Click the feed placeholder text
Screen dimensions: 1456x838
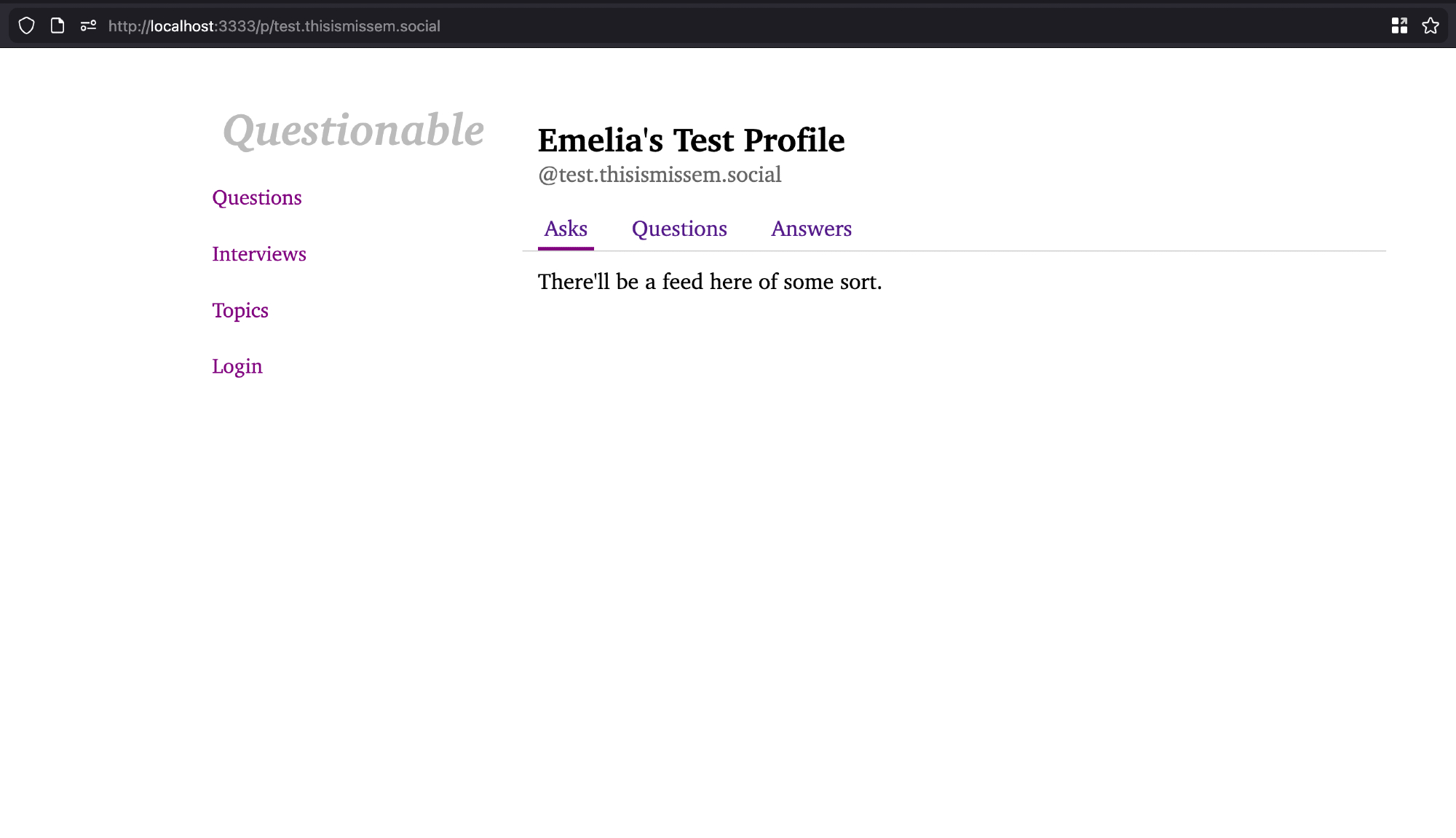[x=710, y=282]
